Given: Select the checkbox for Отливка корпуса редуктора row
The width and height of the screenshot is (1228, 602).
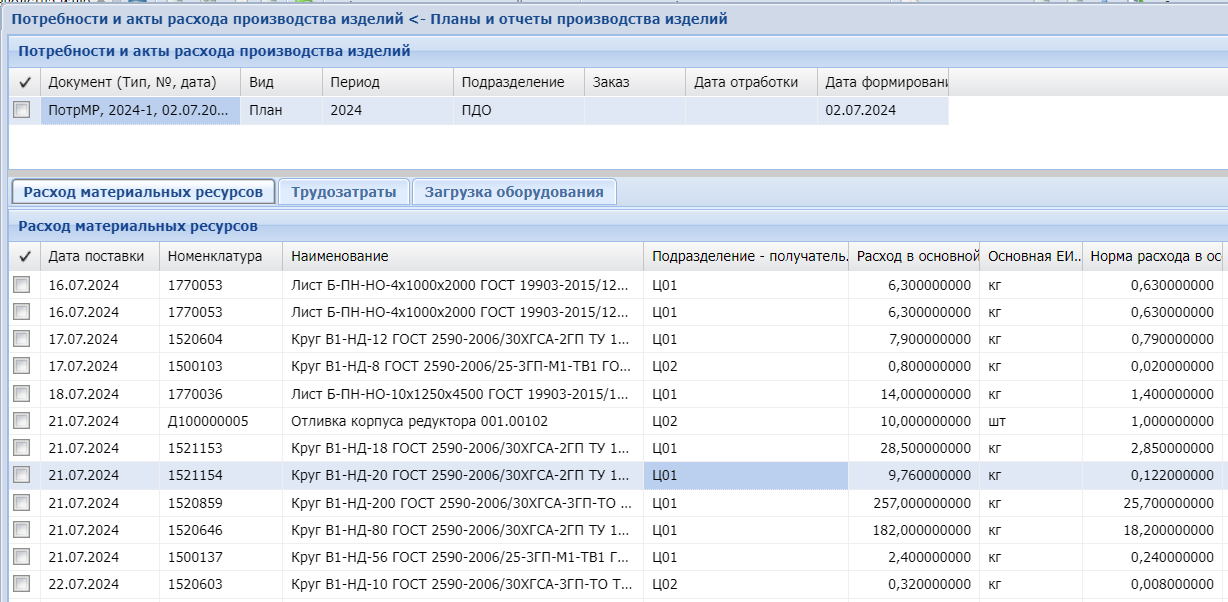Looking at the screenshot, I should point(21,421).
